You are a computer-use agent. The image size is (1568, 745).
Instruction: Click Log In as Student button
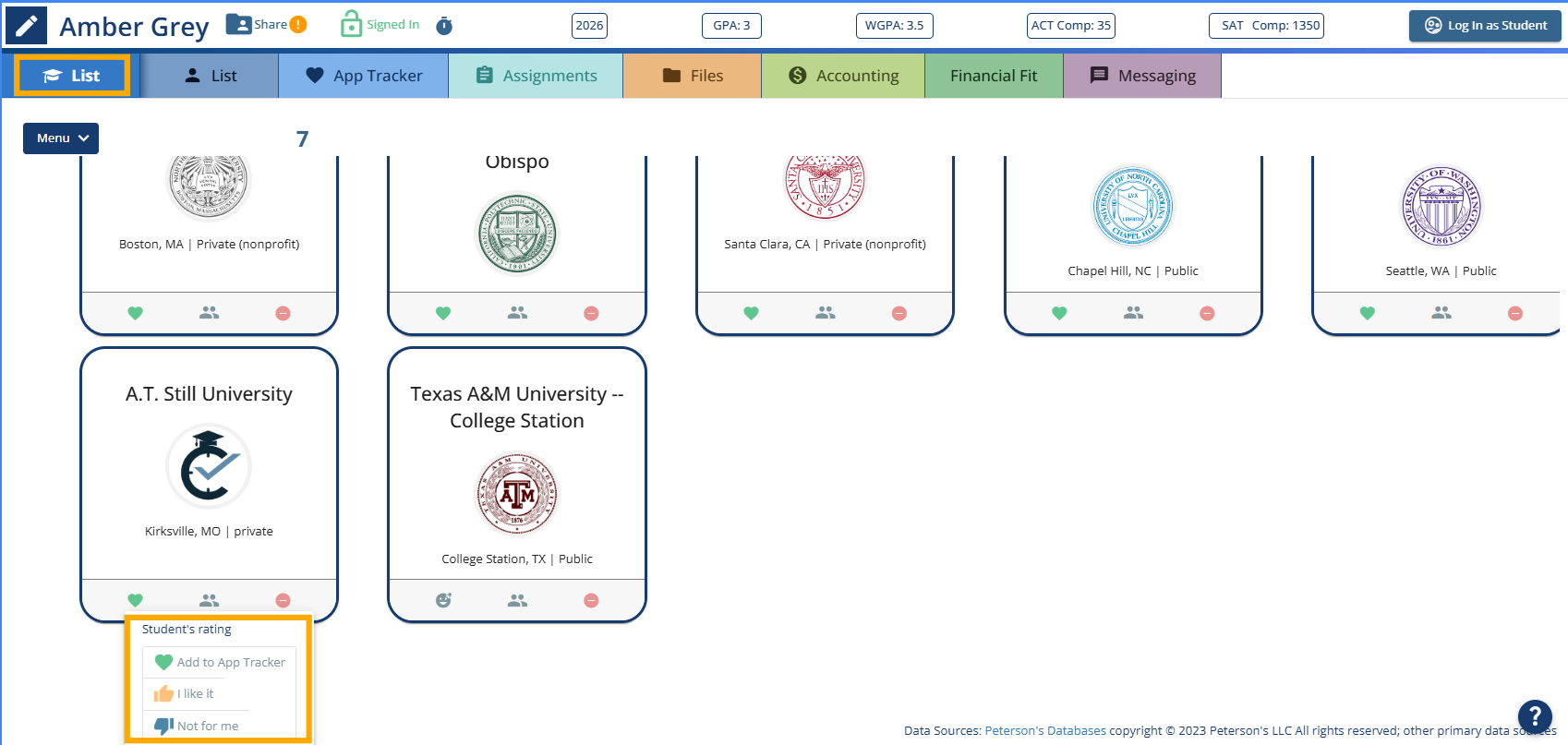pyautogui.click(x=1485, y=26)
